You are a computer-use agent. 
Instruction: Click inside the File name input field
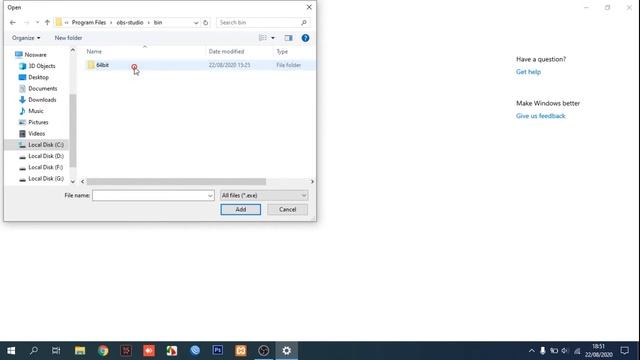(x=149, y=196)
